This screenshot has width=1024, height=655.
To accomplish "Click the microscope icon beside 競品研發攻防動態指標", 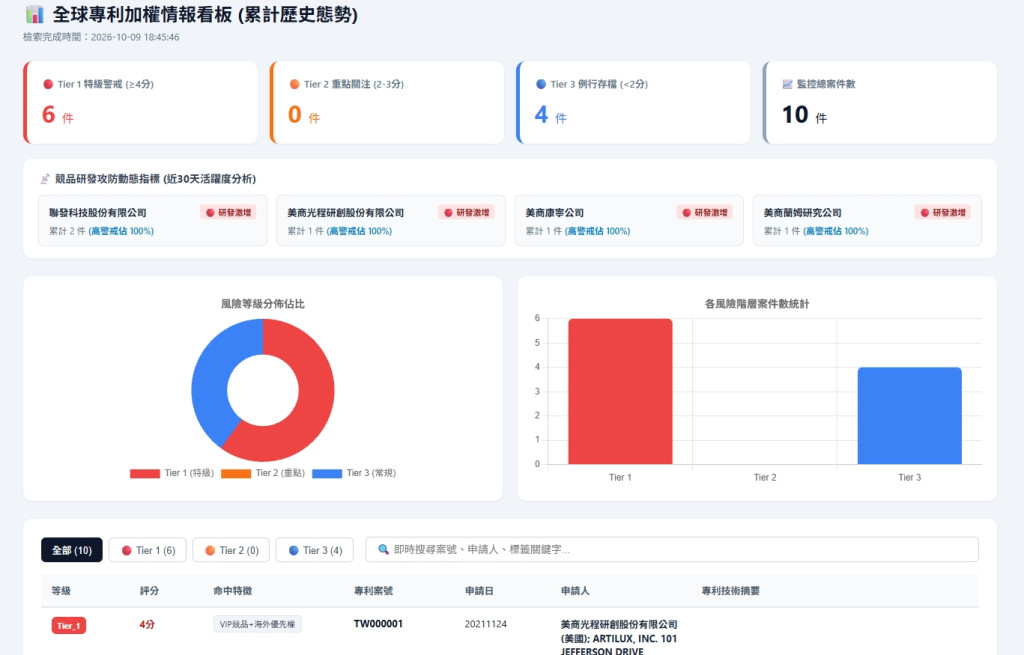I will point(45,179).
